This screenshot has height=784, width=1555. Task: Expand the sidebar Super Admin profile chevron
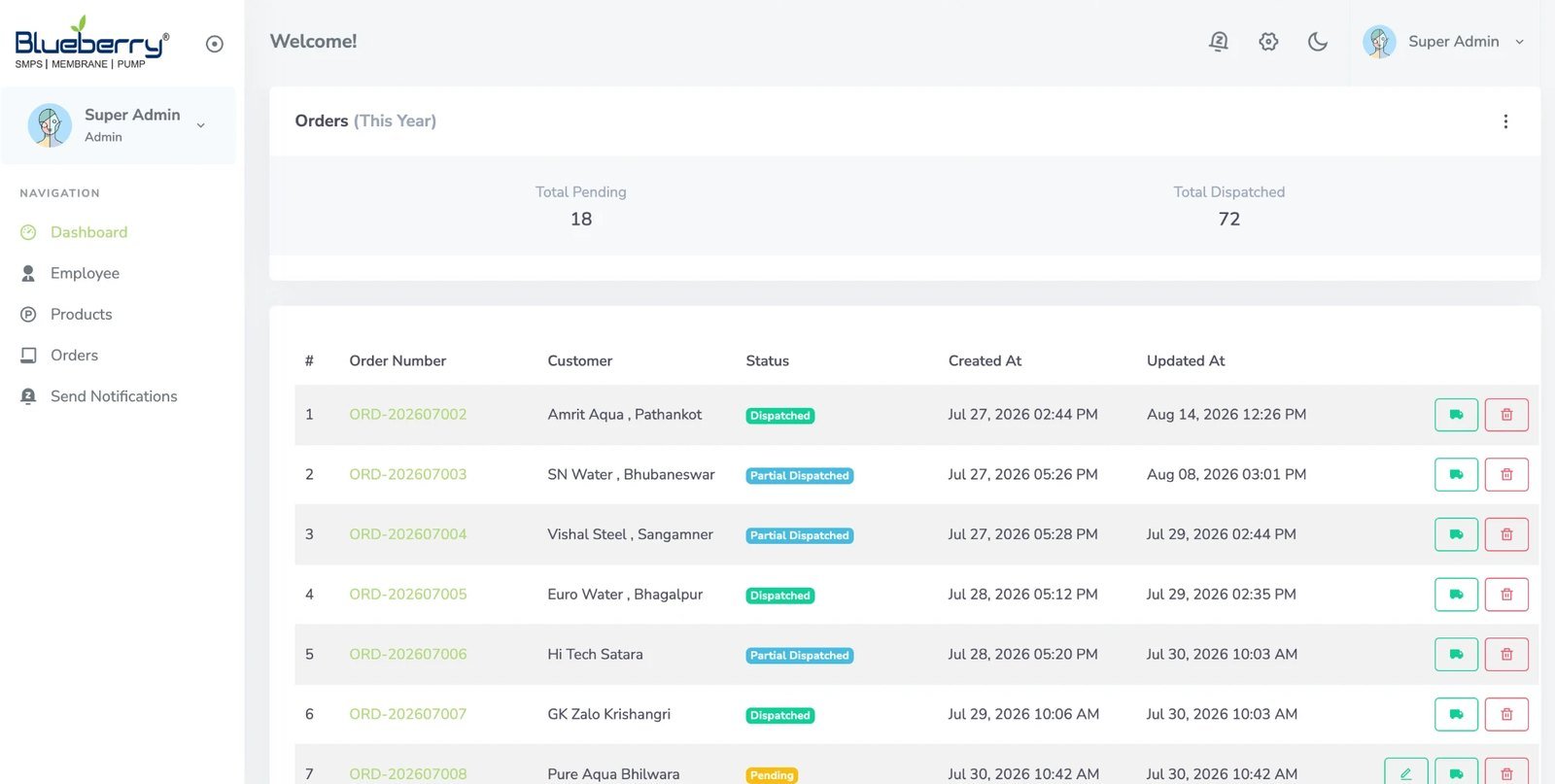201,125
